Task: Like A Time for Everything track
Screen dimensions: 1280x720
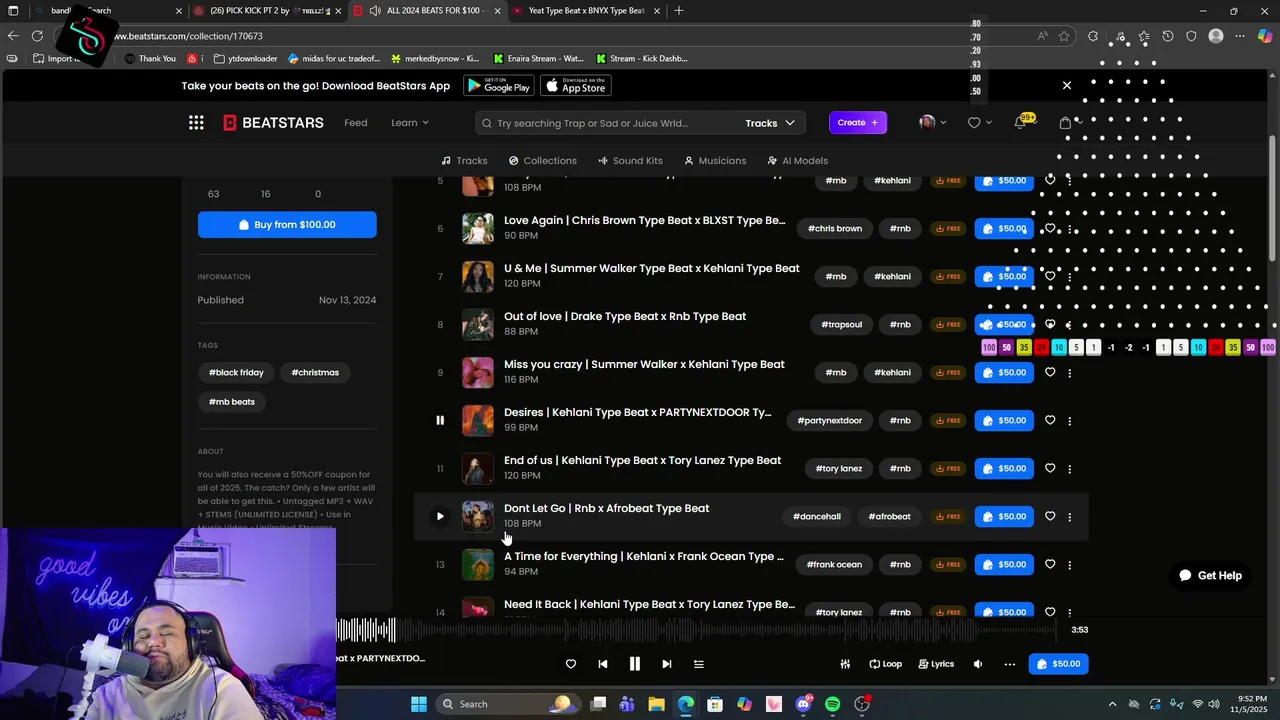Action: (x=1050, y=564)
